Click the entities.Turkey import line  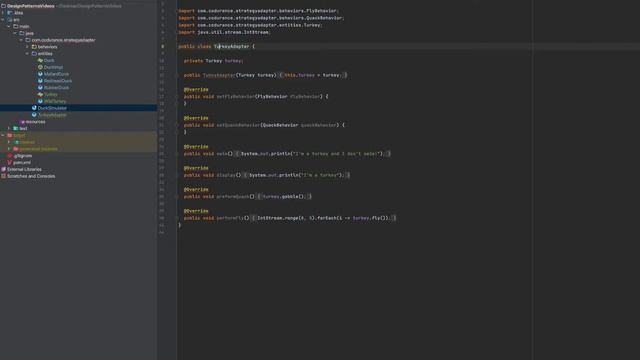coord(250,25)
